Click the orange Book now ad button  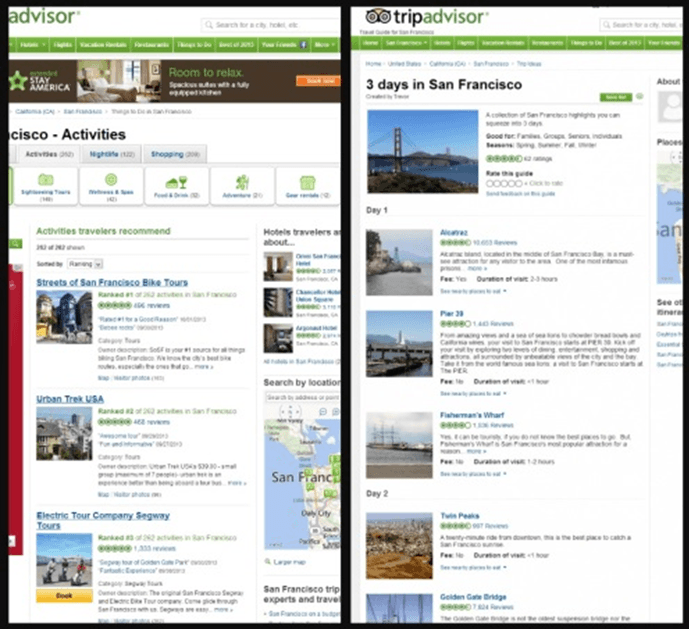pyautogui.click(x=318, y=81)
